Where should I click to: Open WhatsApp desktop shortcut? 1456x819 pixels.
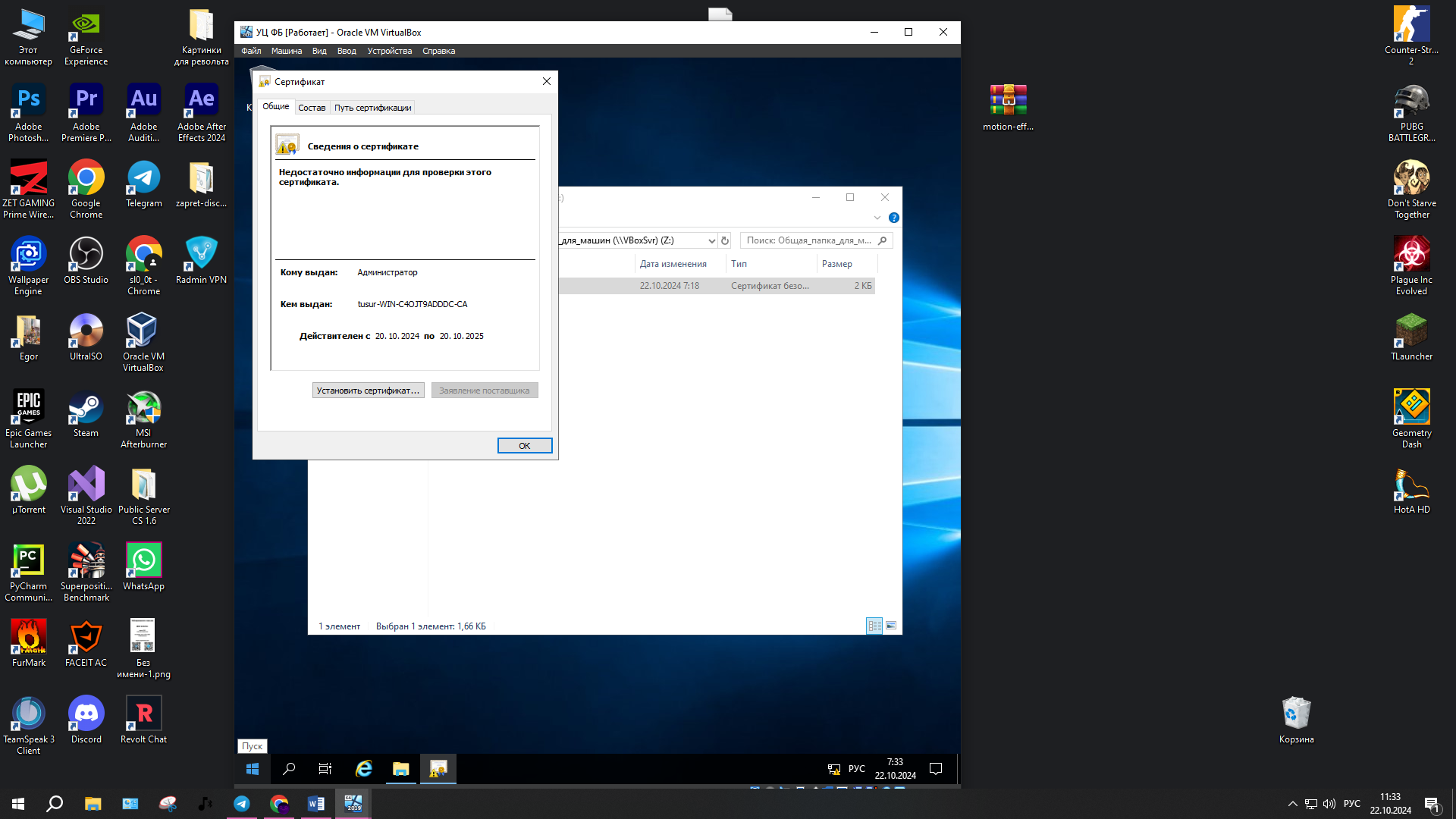click(144, 566)
